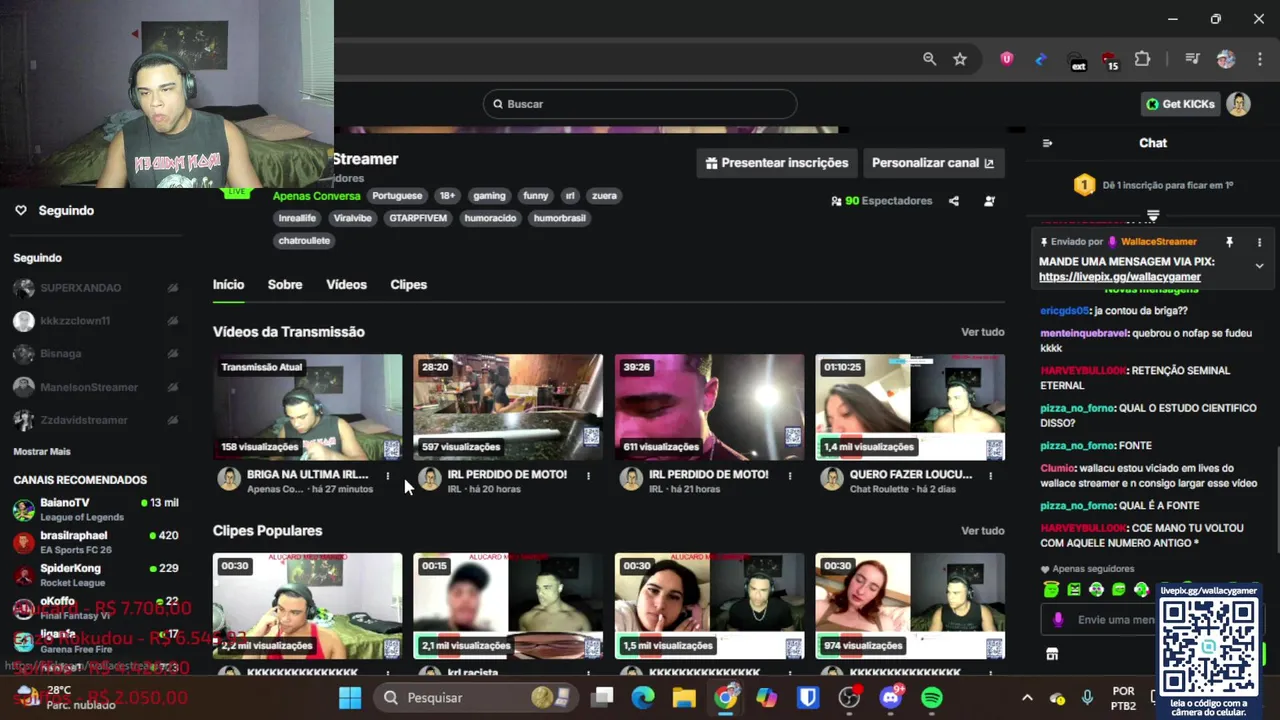Open the Transmissão Atual video thumbnail

point(308,407)
